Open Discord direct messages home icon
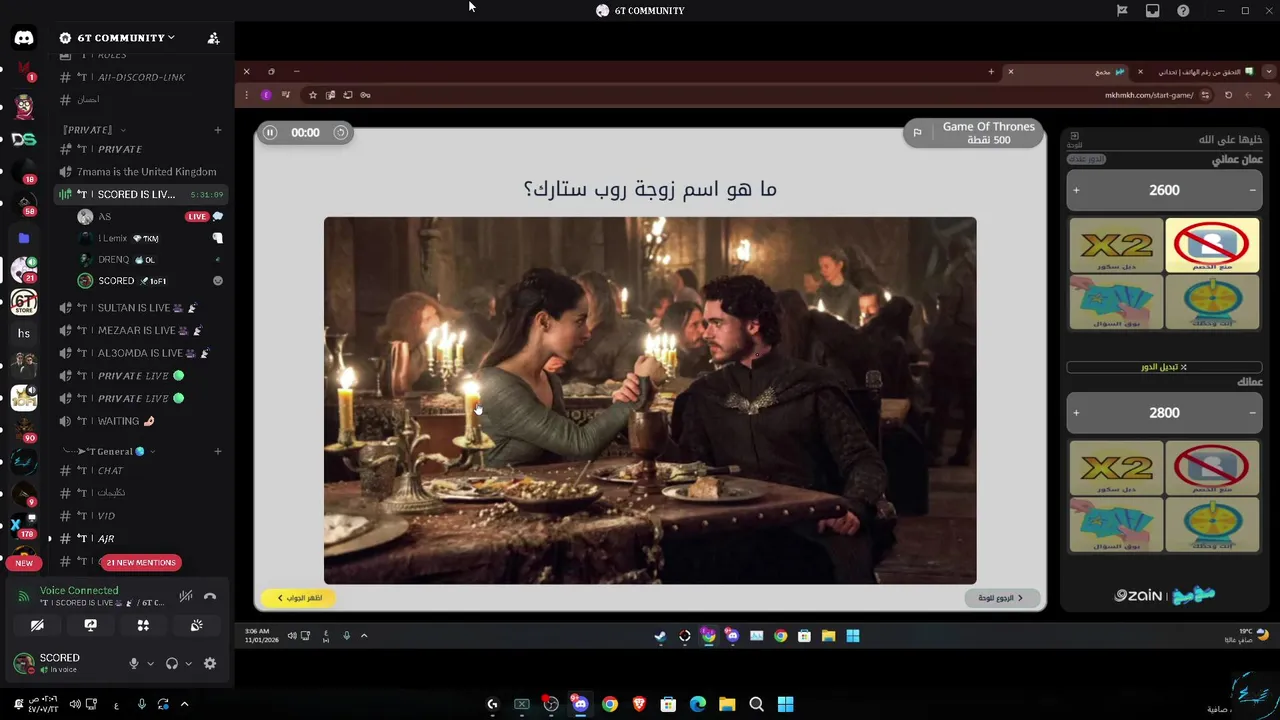1280x720 pixels. pos(24,38)
